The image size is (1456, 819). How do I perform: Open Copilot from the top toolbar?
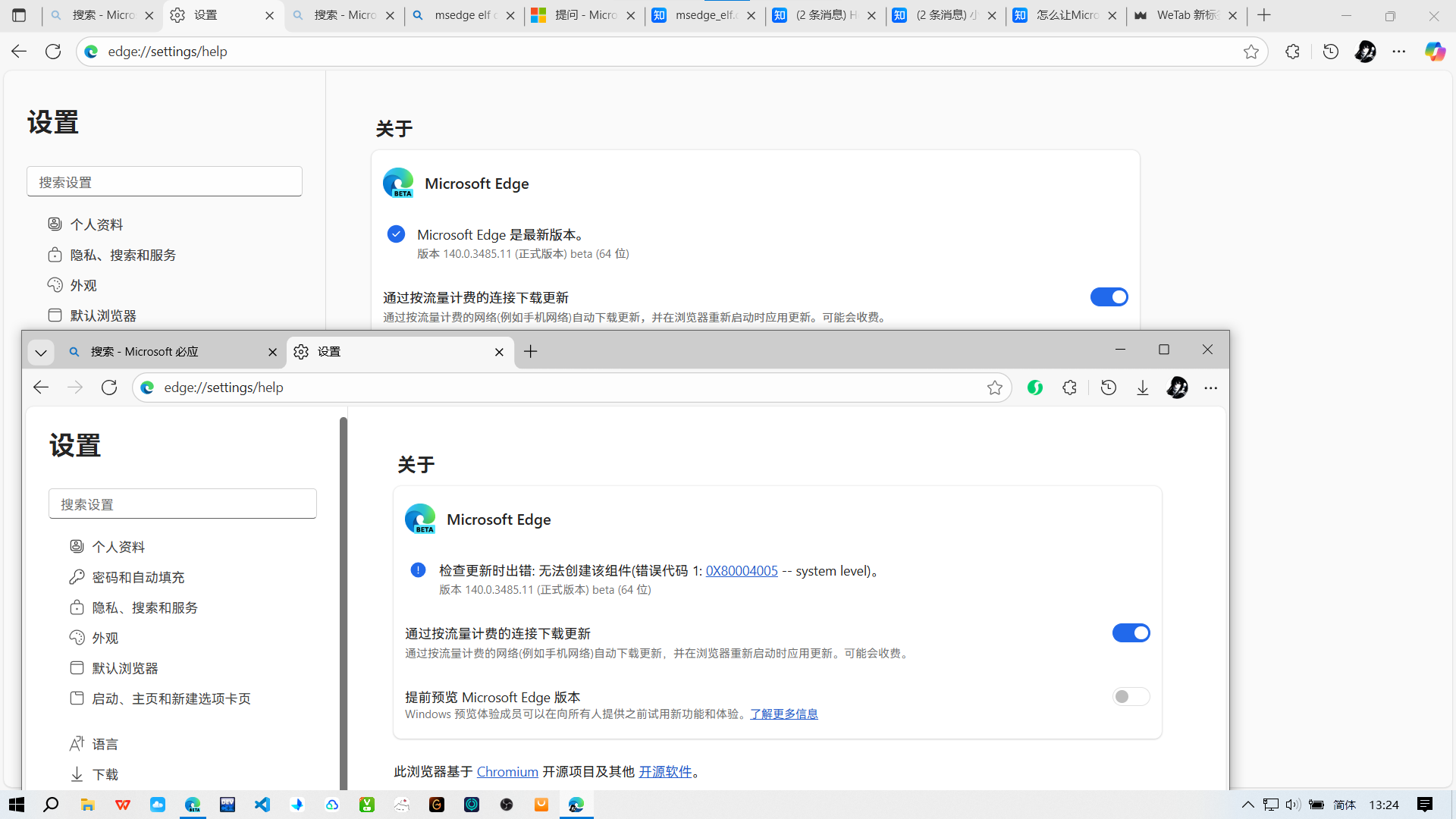[x=1435, y=52]
